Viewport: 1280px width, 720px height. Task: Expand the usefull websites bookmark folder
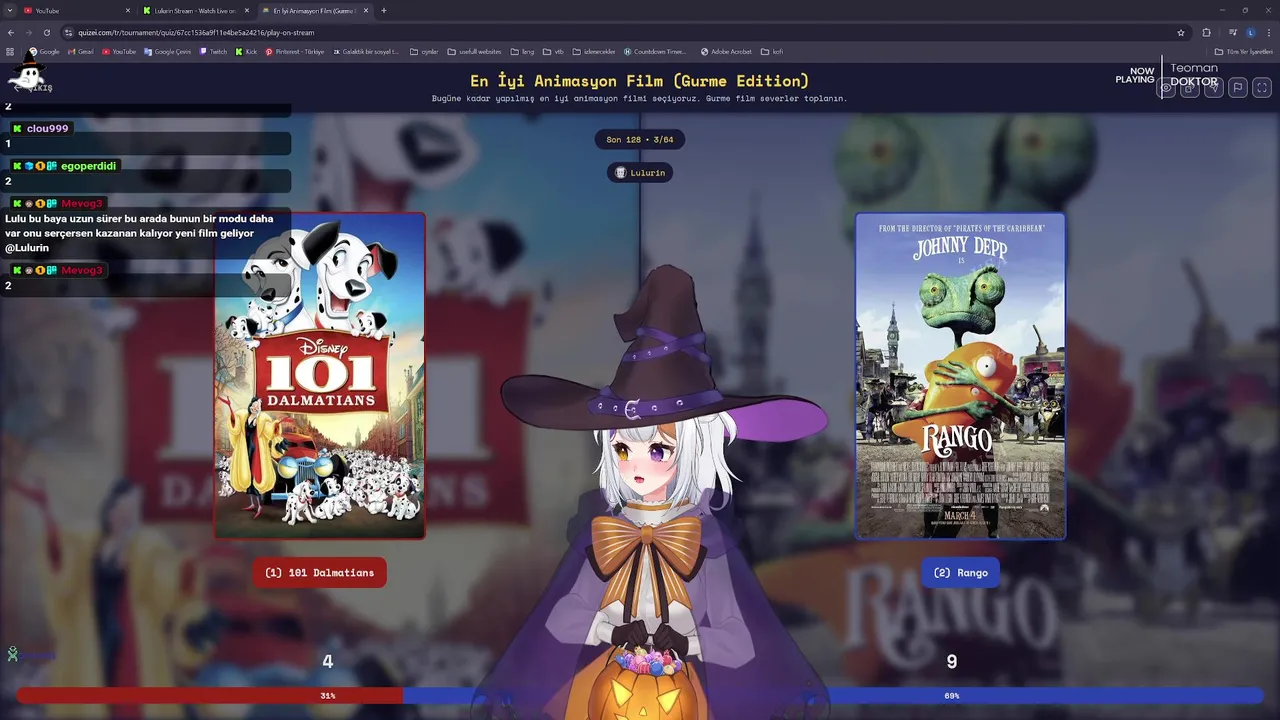pyautogui.click(x=474, y=51)
